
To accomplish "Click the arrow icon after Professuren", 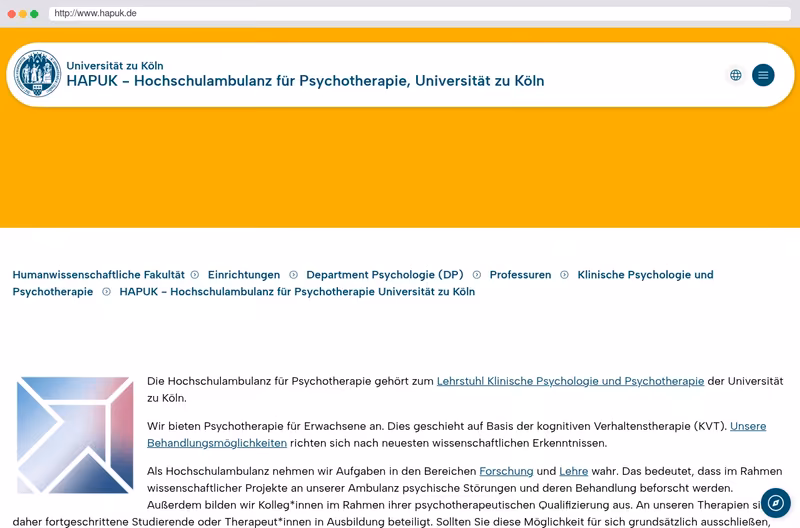I will 564,275.
